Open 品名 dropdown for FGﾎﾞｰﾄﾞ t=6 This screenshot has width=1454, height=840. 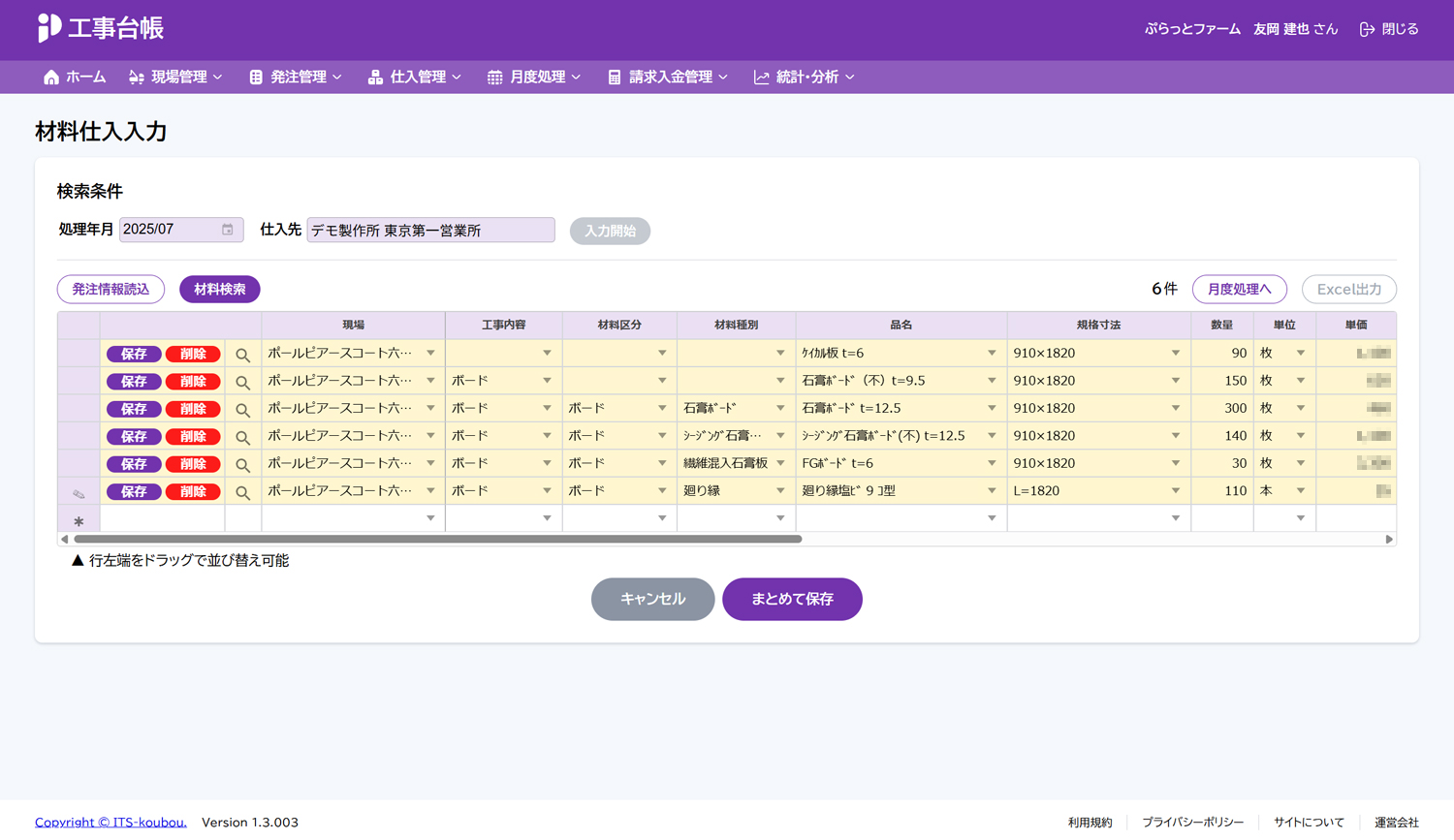(x=992, y=463)
